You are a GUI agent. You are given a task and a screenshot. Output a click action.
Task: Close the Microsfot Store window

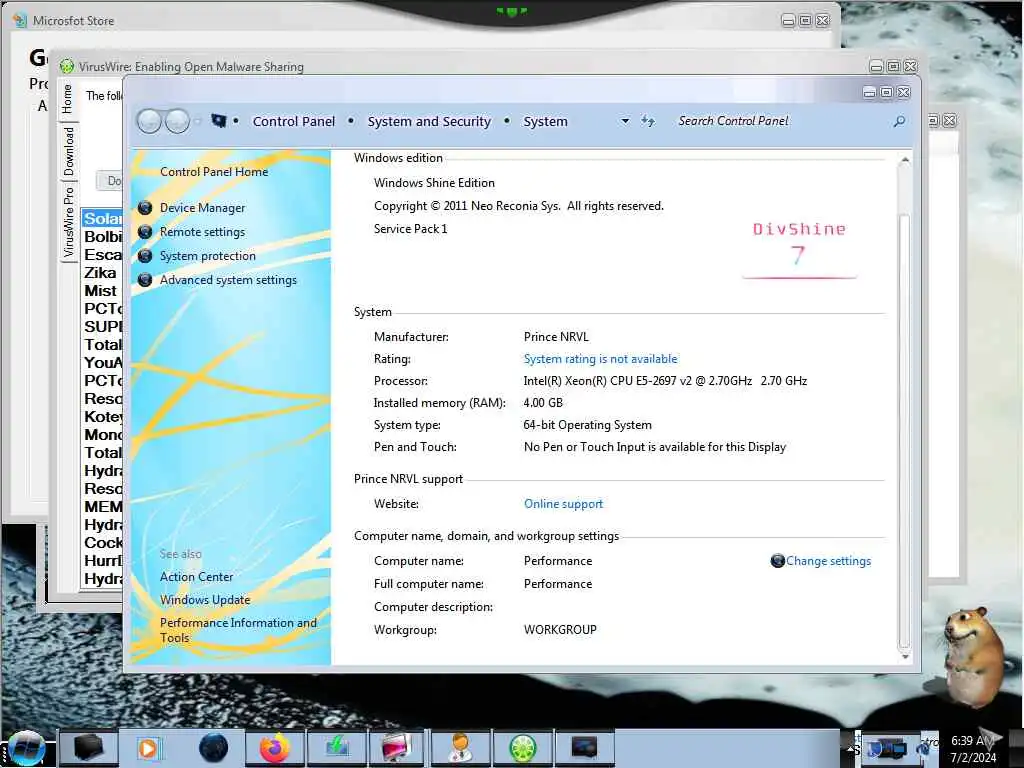[823, 21]
